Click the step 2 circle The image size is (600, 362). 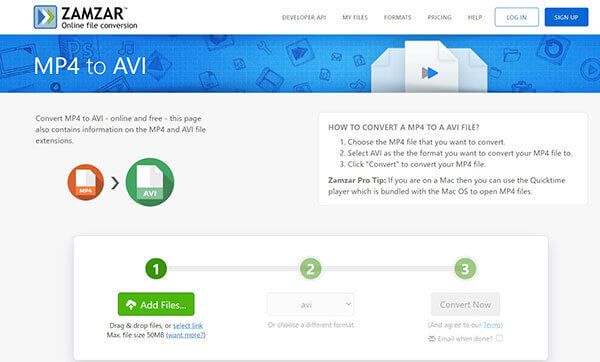coord(311,269)
